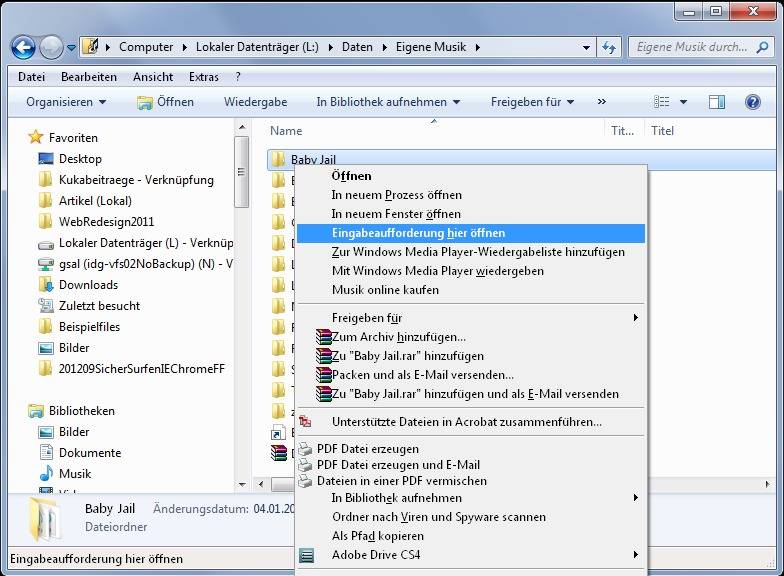Screen dimensions: 784x576
Task: Expand breadcrumb arrow after Eigene Musik
Action: coord(478,47)
